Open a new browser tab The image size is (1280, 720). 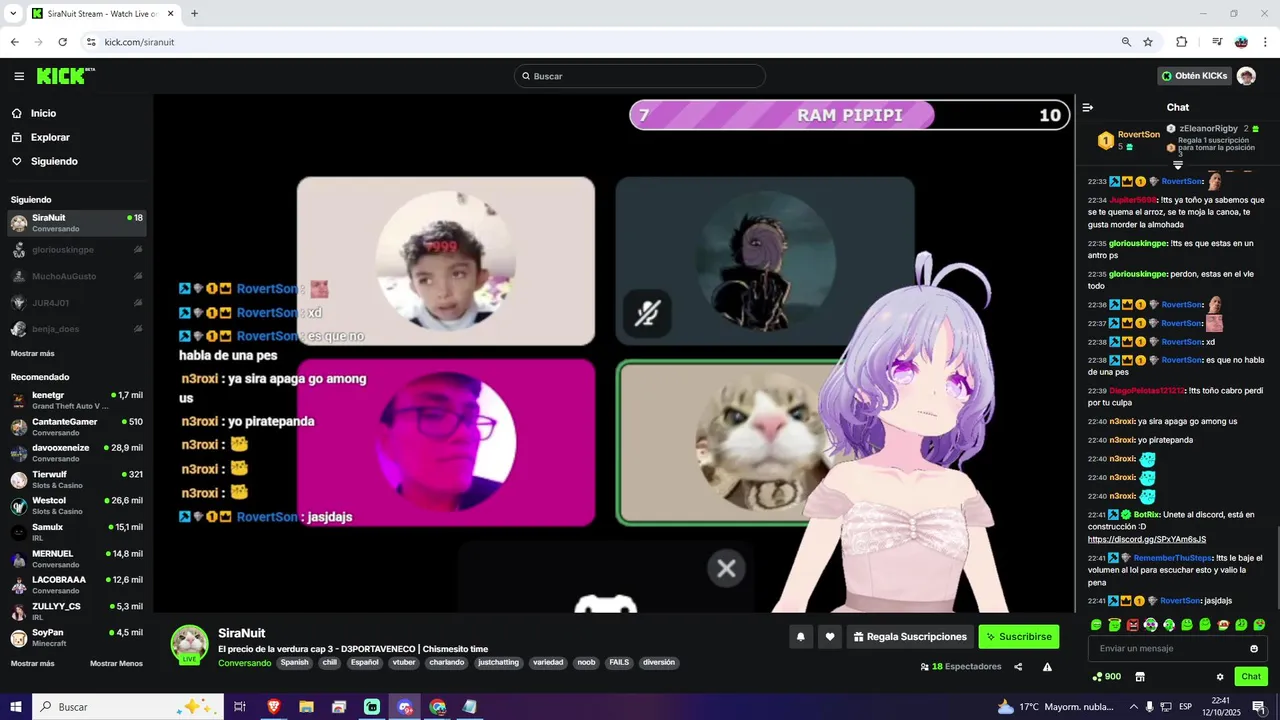click(194, 14)
